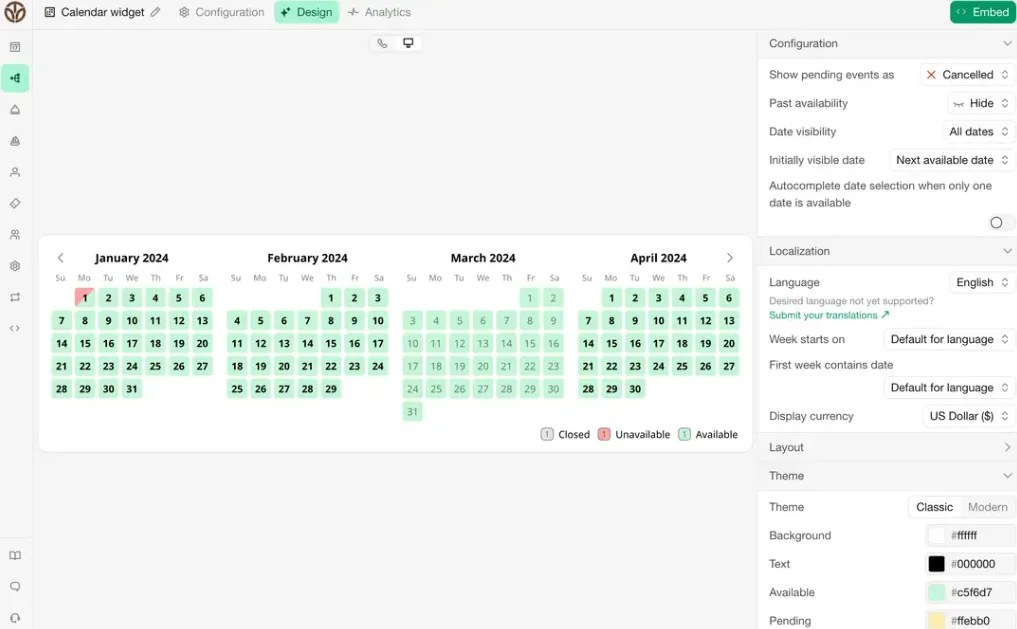The width and height of the screenshot is (1017, 629).
Task: Collapse the Configuration section
Action: pos(887,43)
